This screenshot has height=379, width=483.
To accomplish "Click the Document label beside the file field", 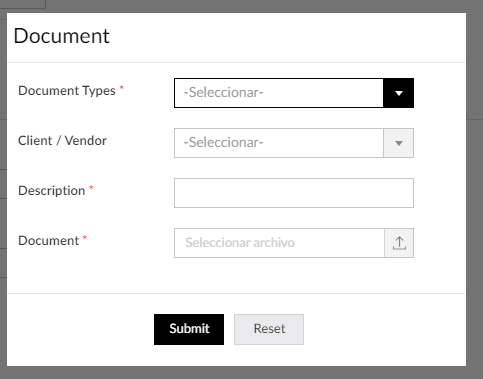I will (49, 241).
